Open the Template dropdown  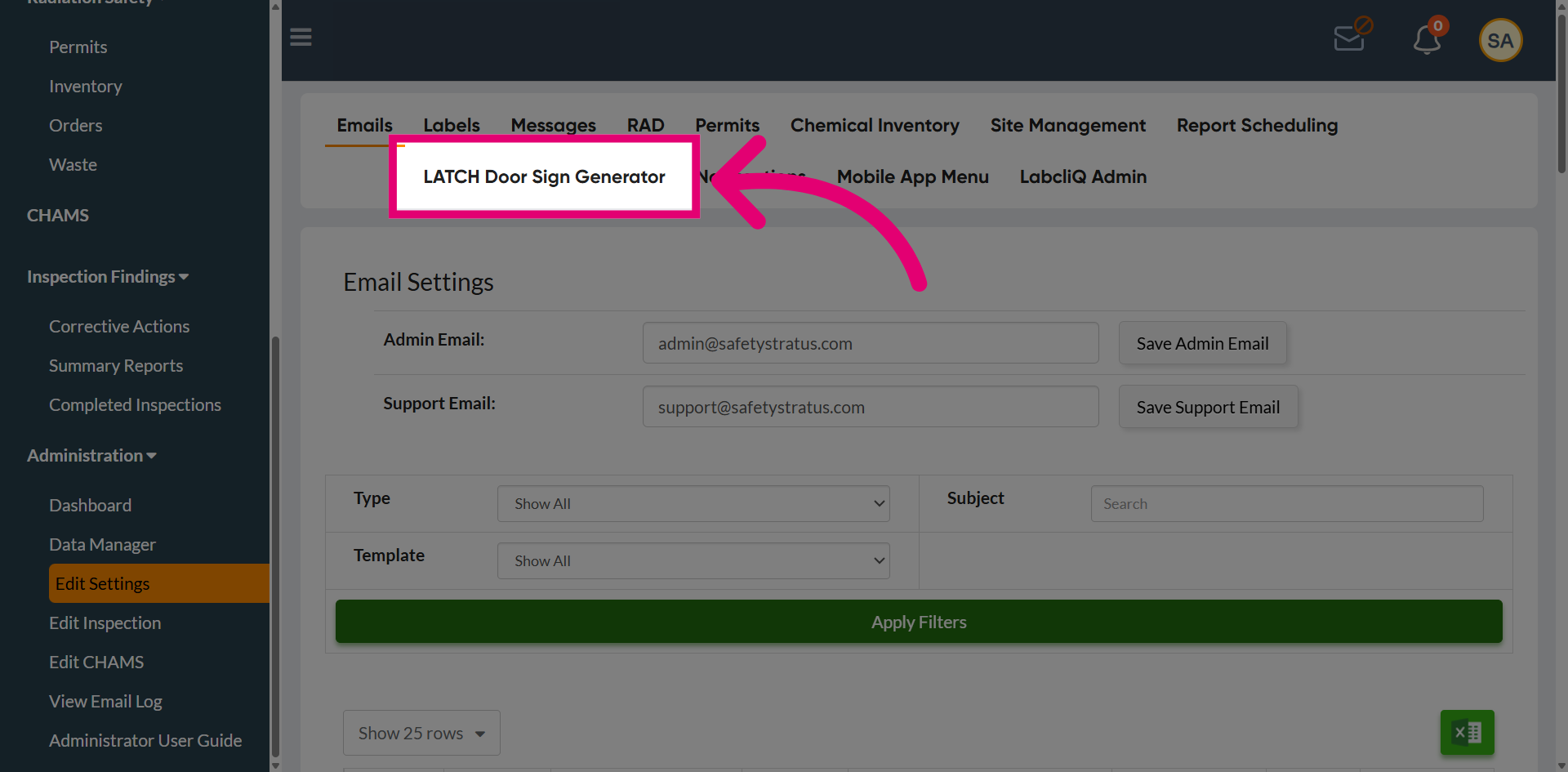click(x=693, y=561)
